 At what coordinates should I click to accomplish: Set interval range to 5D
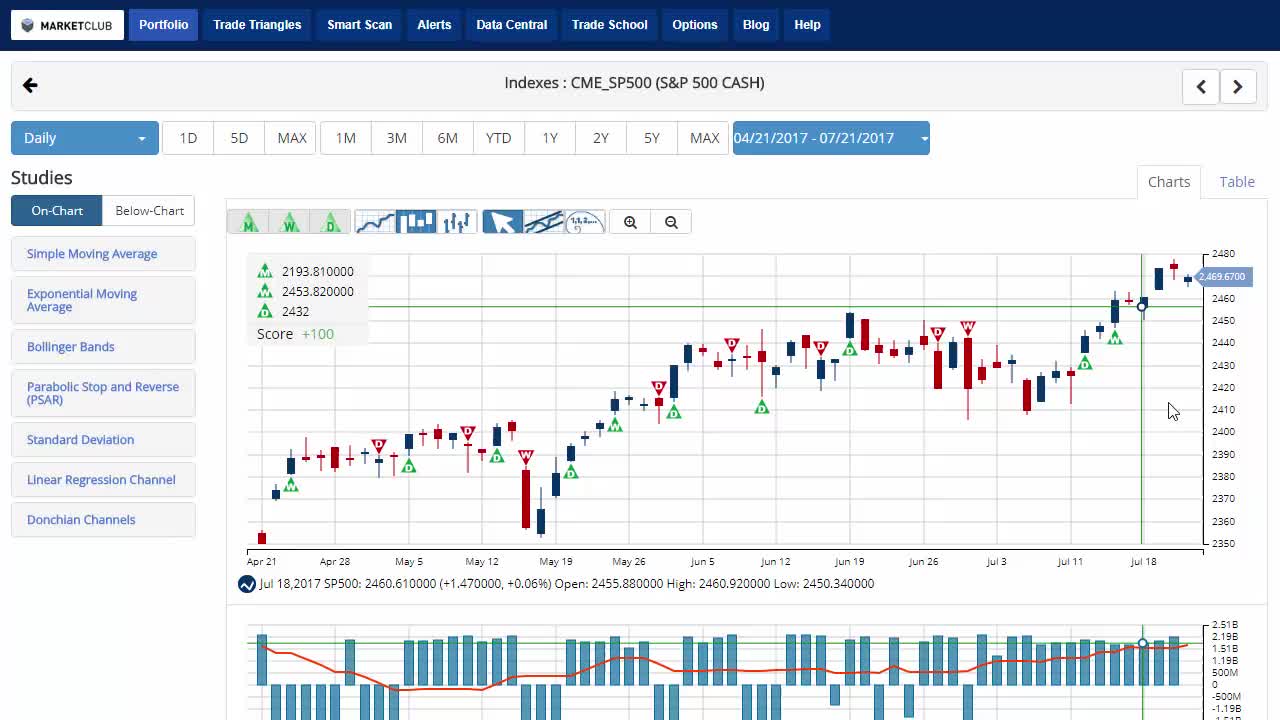pyautogui.click(x=239, y=138)
